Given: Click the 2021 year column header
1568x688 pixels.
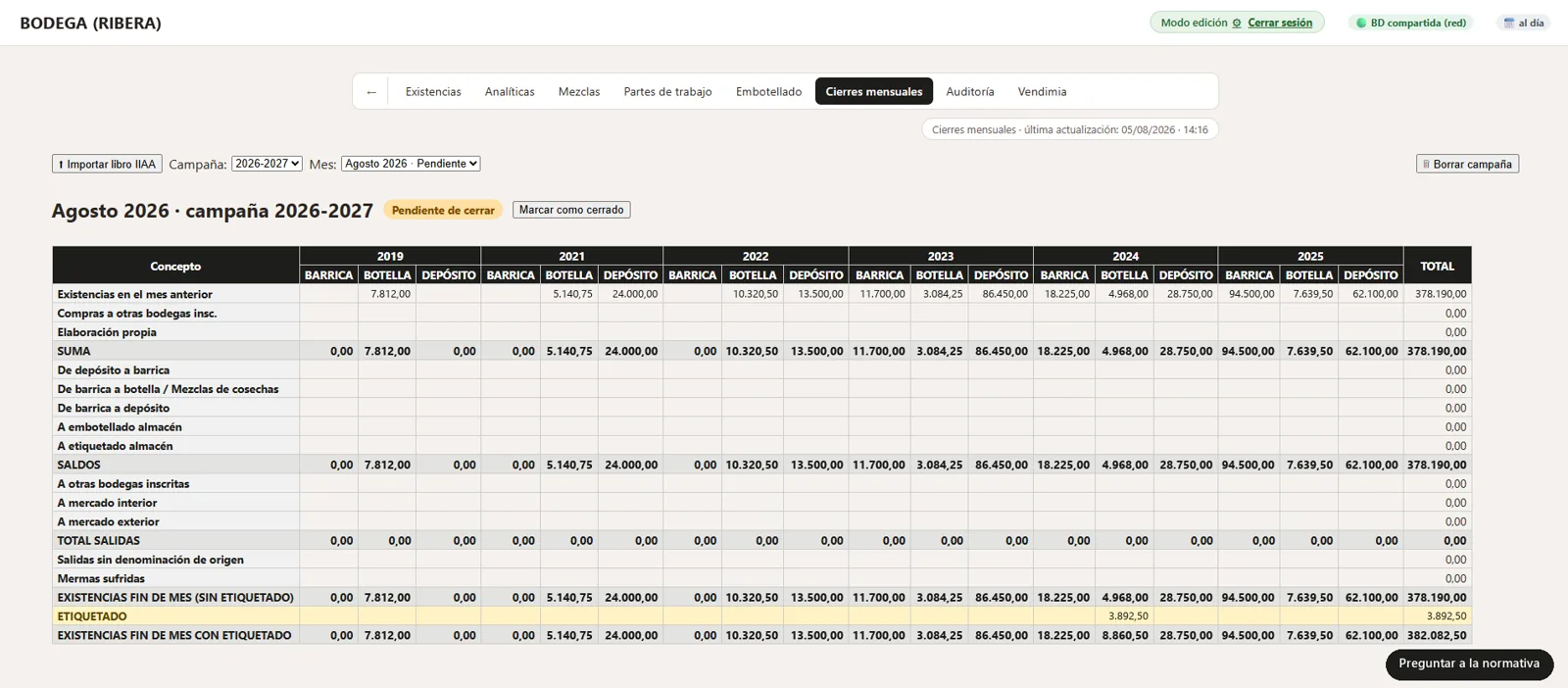Looking at the screenshot, I should point(572,256).
